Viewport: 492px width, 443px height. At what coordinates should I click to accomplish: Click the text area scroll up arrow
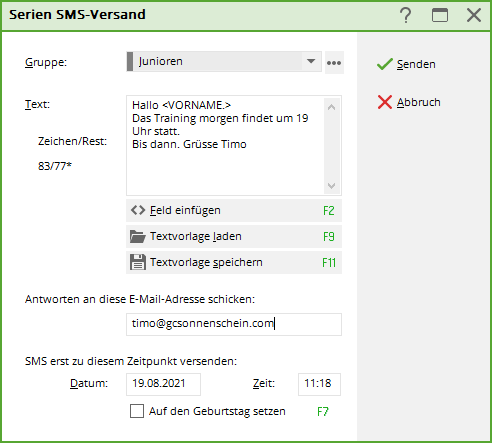331,107
